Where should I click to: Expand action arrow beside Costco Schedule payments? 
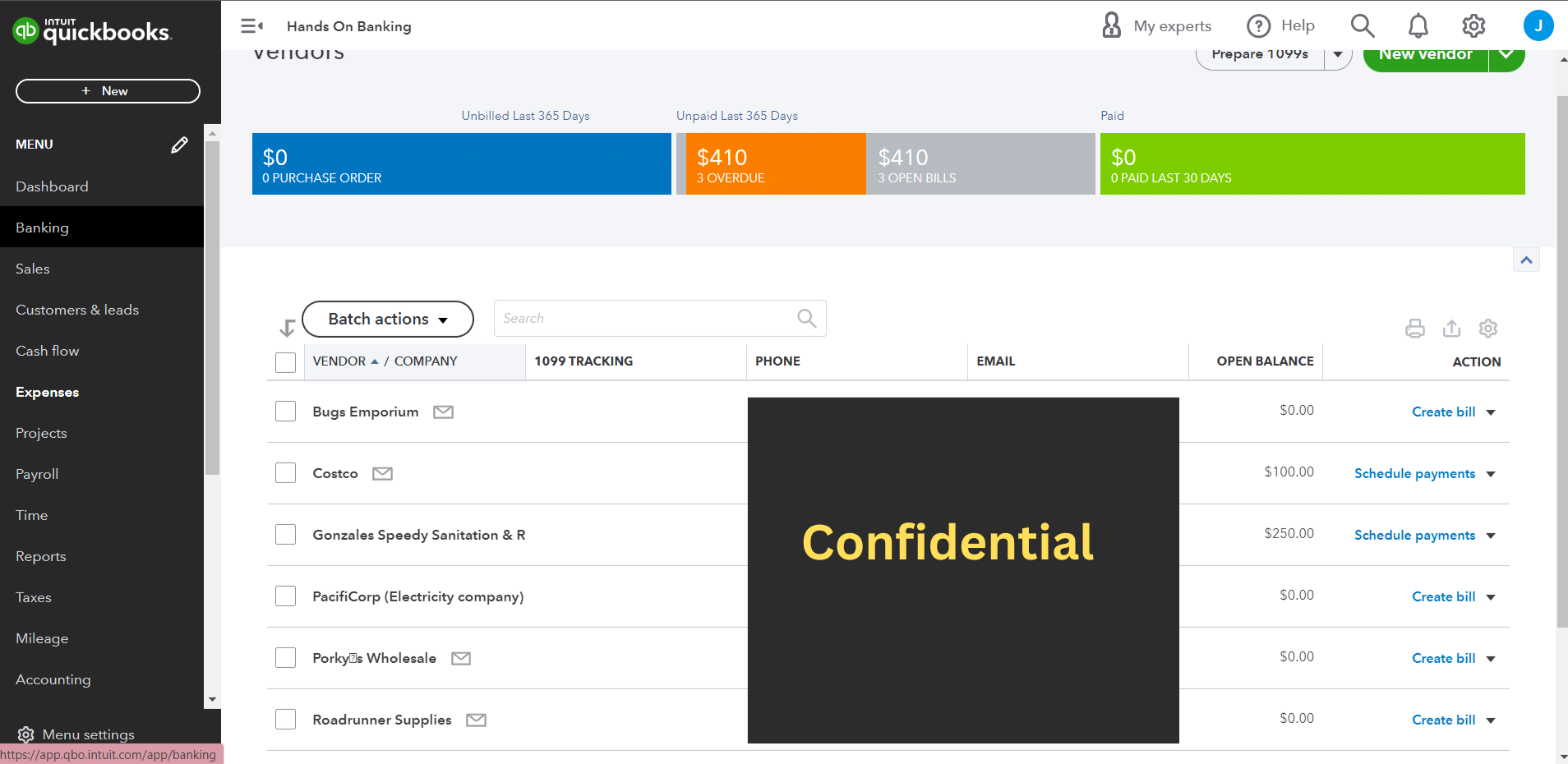pos(1491,474)
